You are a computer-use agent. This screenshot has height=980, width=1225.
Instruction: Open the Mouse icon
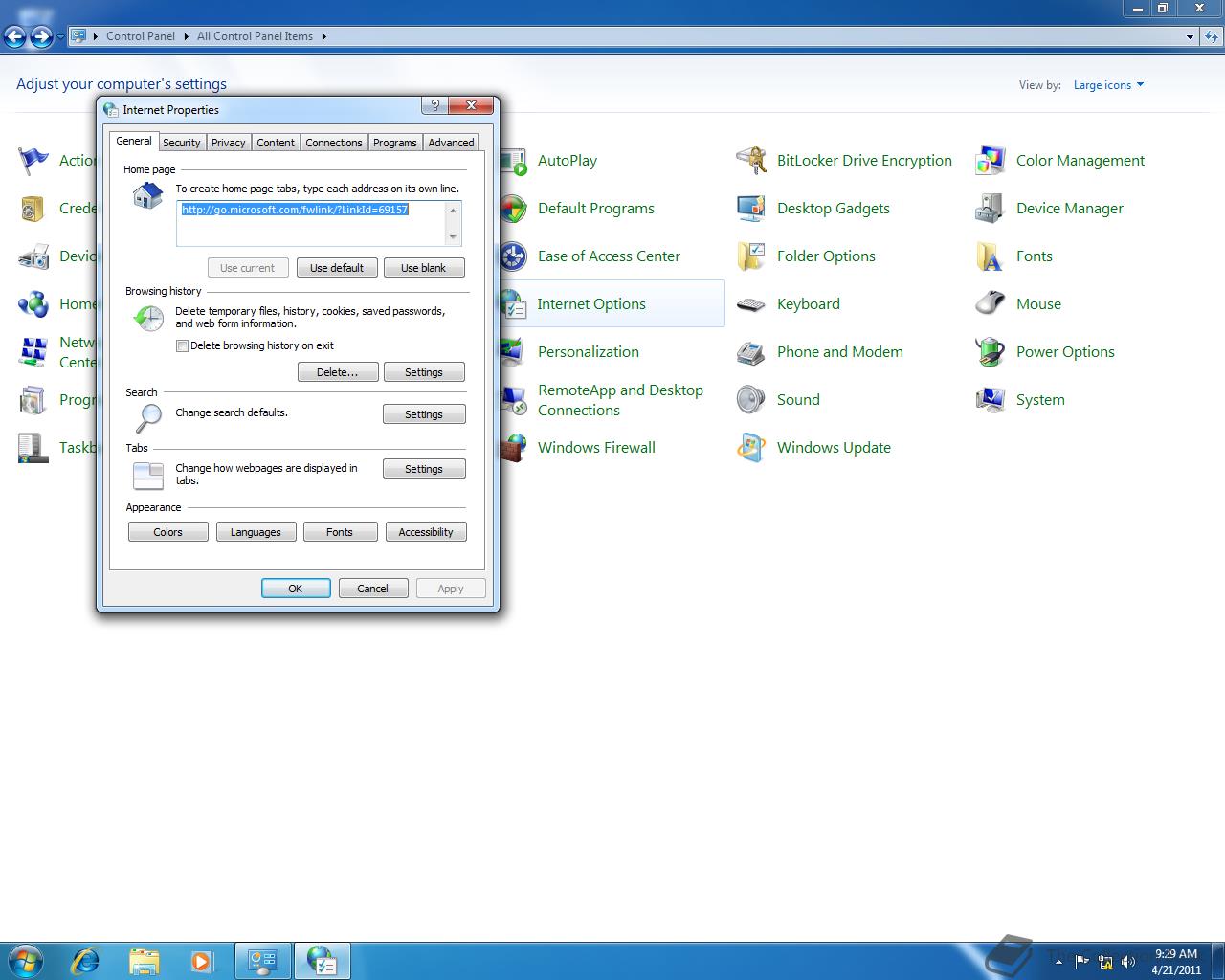991,304
